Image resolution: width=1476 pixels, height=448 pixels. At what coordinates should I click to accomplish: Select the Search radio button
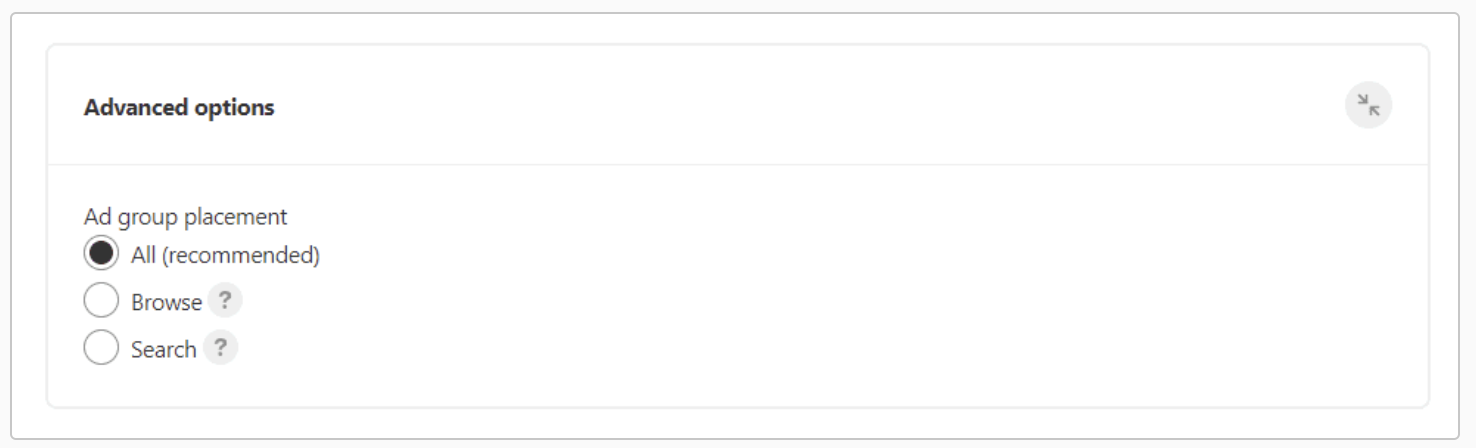[101, 348]
